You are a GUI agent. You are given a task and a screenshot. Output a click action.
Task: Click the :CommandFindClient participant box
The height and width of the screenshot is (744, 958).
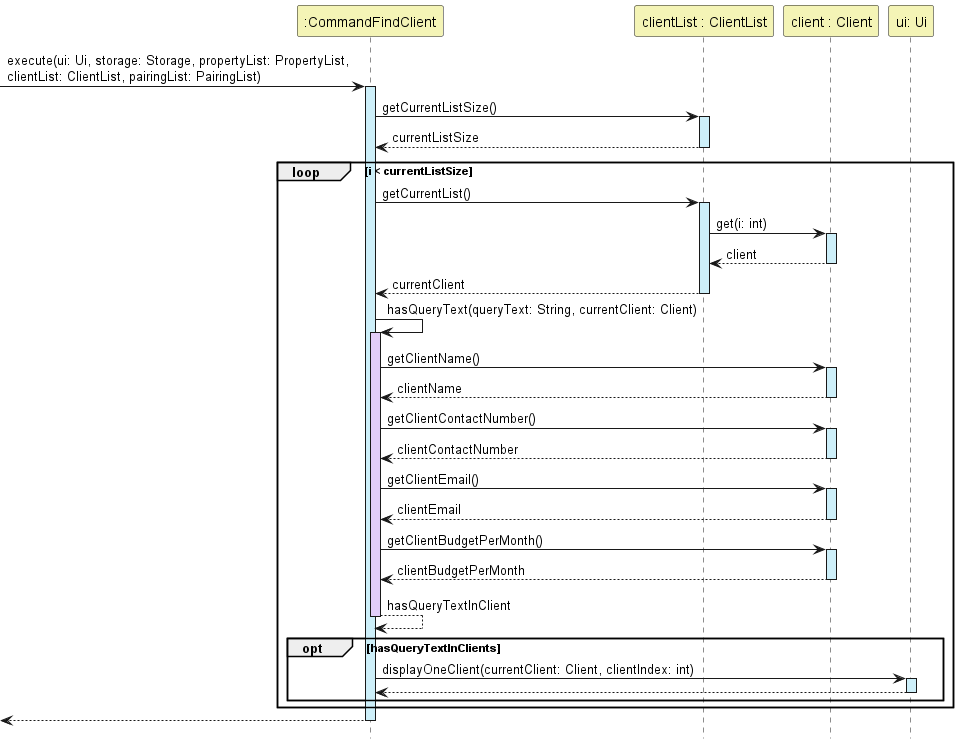[370, 21]
